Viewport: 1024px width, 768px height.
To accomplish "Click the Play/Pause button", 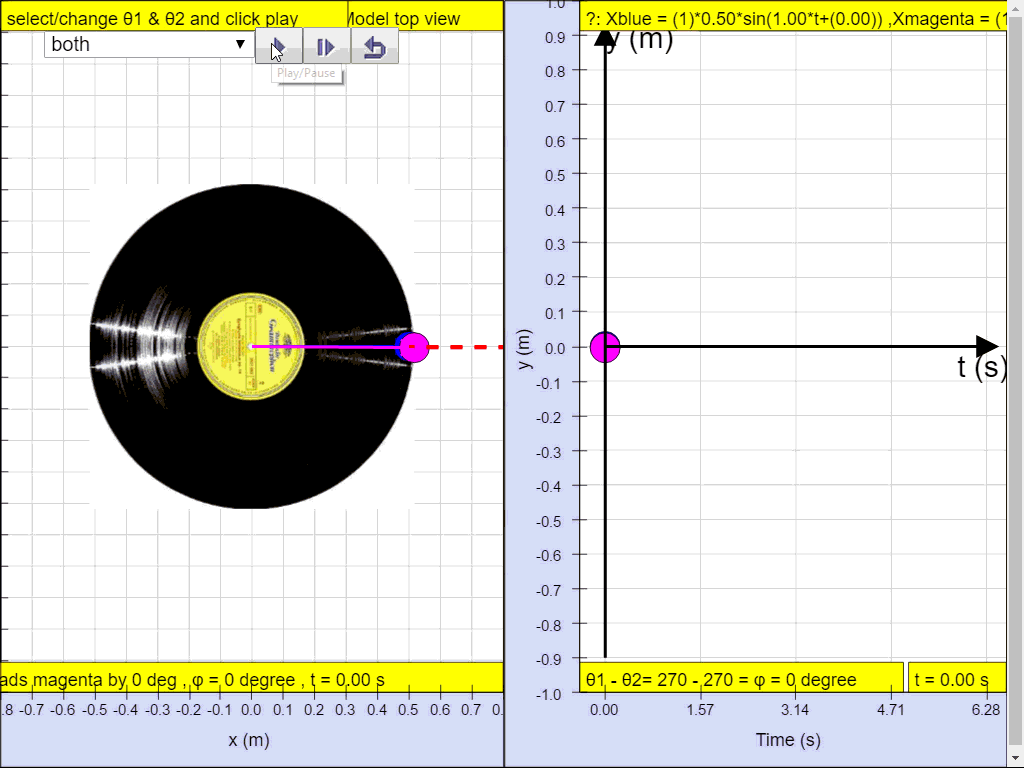I will tap(279, 46).
